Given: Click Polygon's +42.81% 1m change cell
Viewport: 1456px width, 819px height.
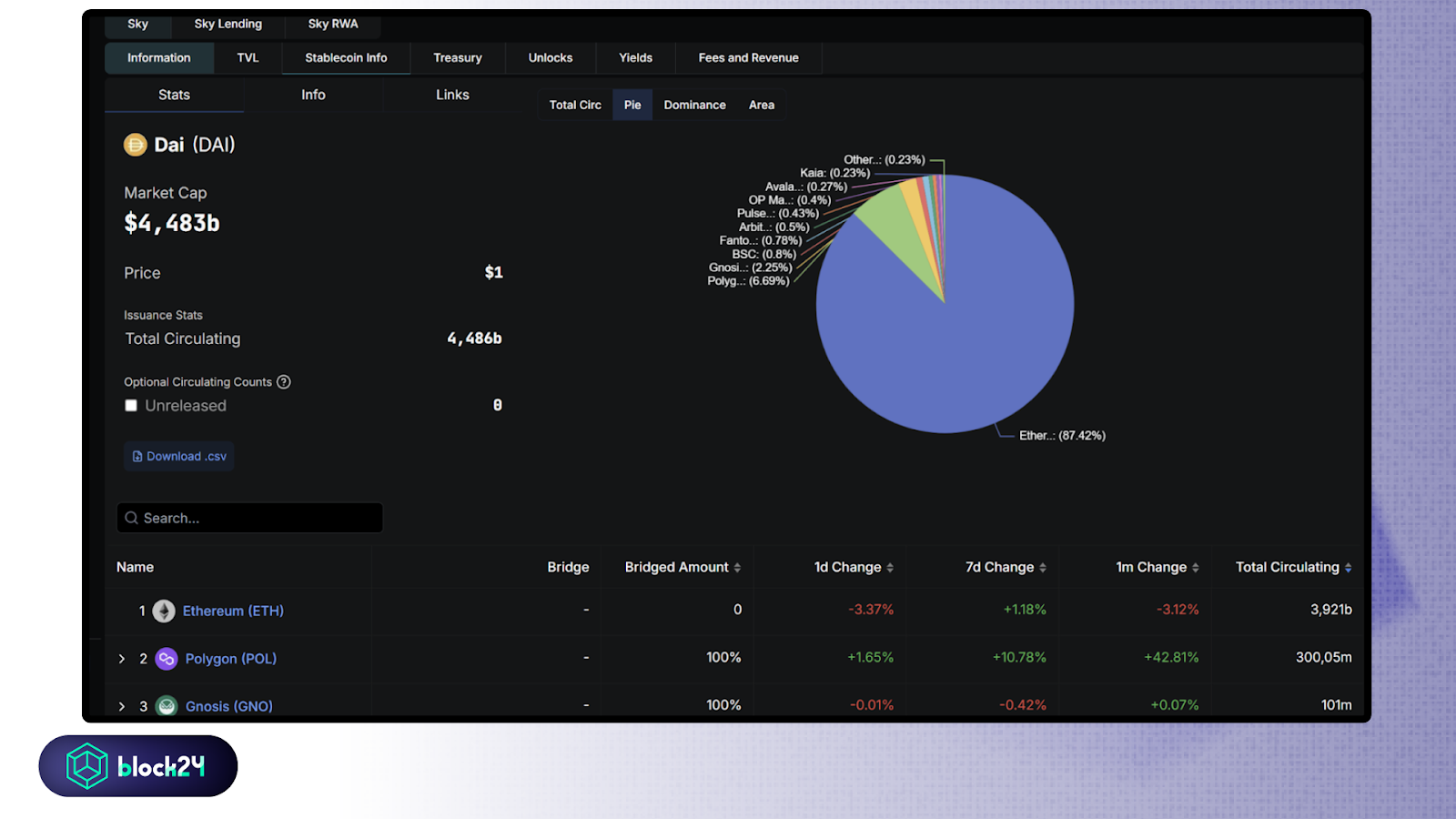Looking at the screenshot, I should click(1171, 657).
